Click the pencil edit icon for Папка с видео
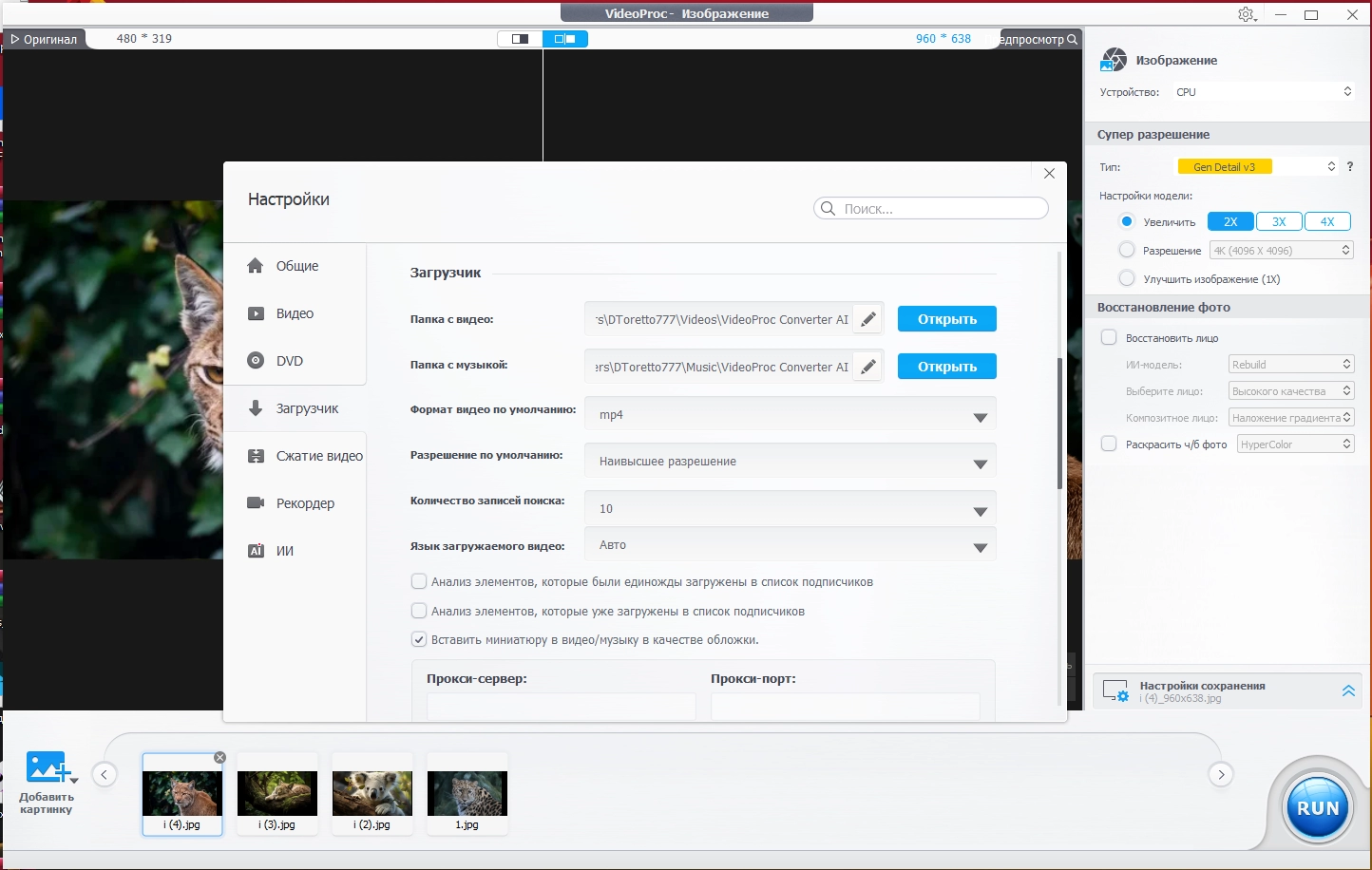Image resolution: width=1372 pixels, height=870 pixels. pyautogui.click(x=867, y=319)
